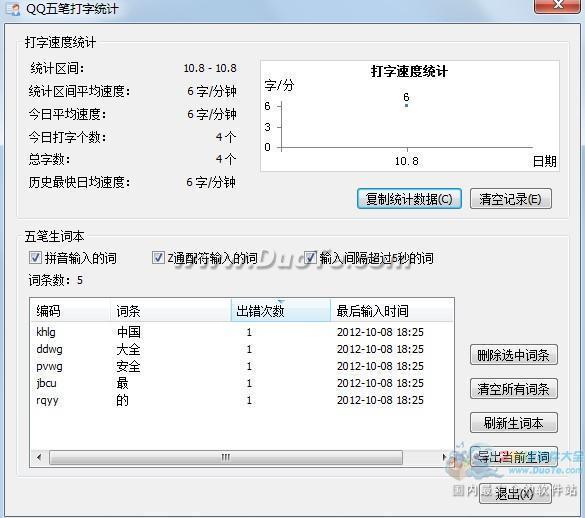Click the right scroll arrow of word list
Screen dimensions: 585x518
(x=444, y=457)
